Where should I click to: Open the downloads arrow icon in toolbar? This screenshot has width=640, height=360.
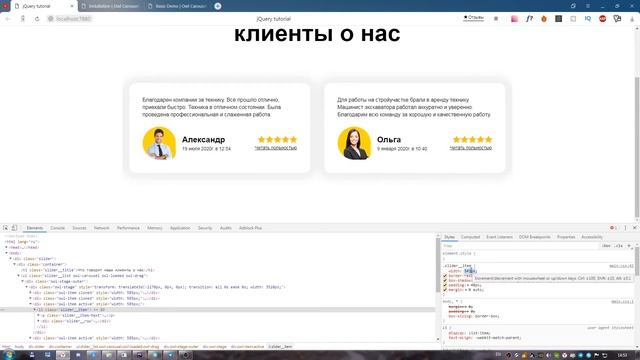pyautogui.click(x=632, y=19)
